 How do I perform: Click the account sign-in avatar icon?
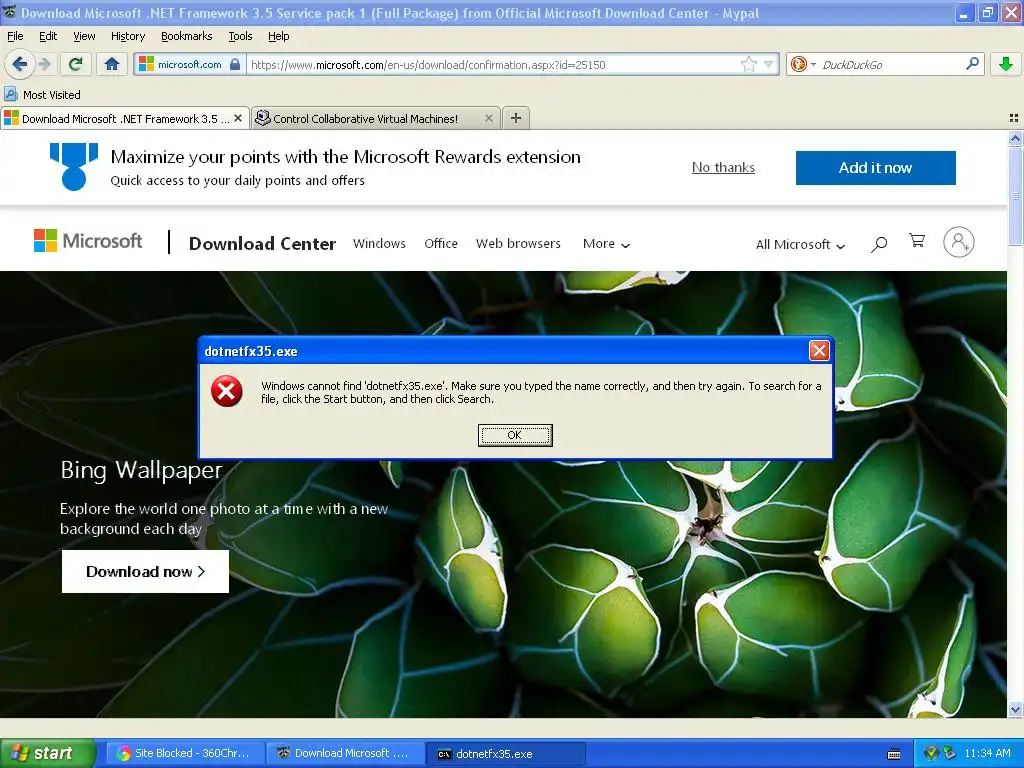(959, 242)
